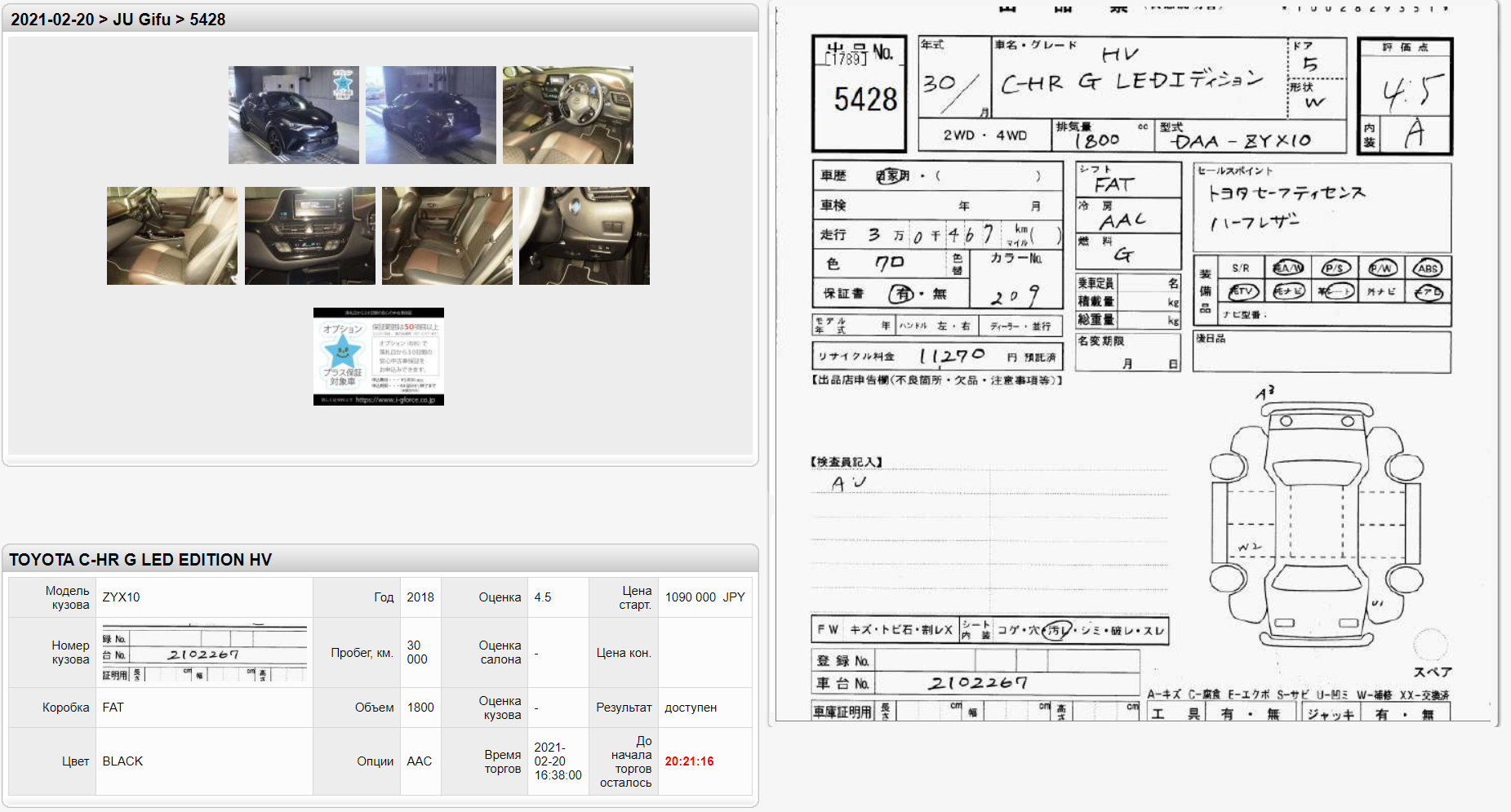
Task: Click the JU Gifu breadcrumb text
Action: 142,20
